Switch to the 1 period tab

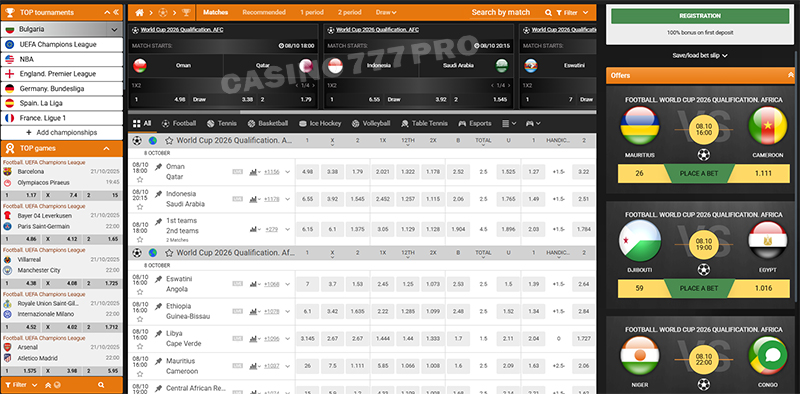coord(312,12)
